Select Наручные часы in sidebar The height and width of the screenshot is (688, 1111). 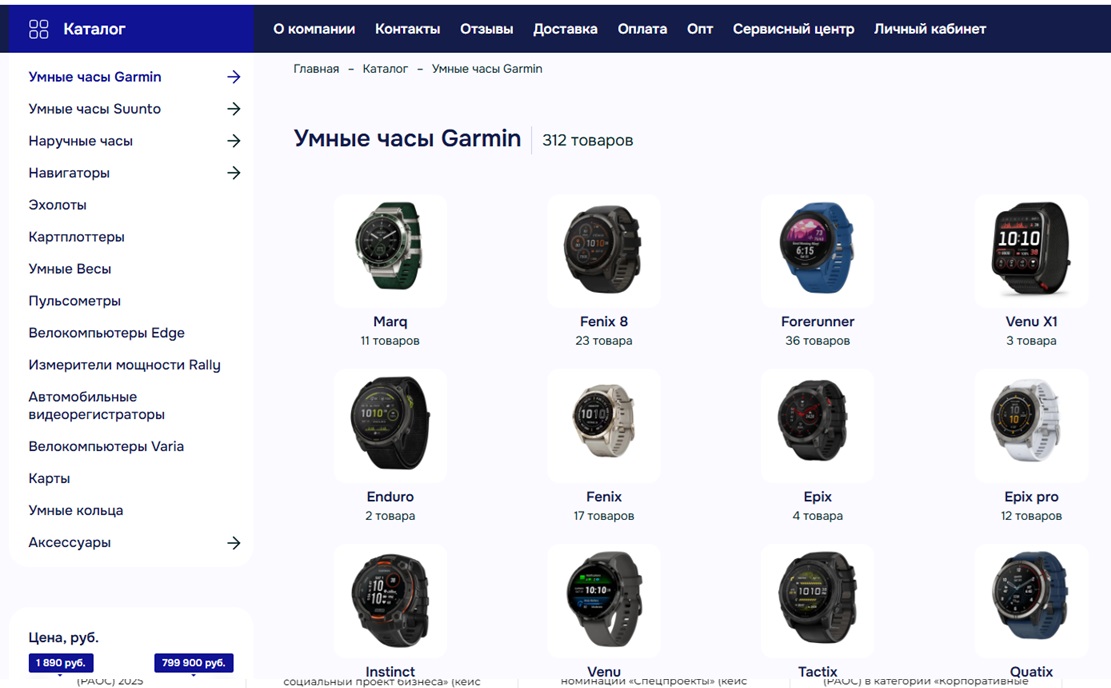point(80,141)
